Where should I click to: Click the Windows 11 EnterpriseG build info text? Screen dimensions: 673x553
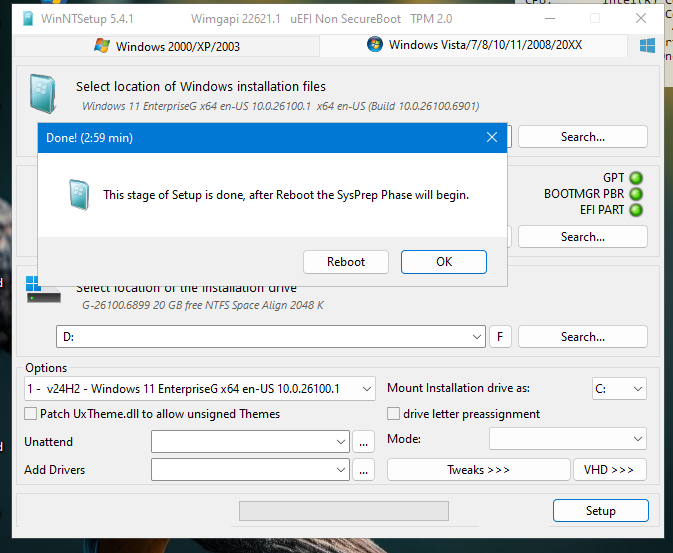point(281,106)
